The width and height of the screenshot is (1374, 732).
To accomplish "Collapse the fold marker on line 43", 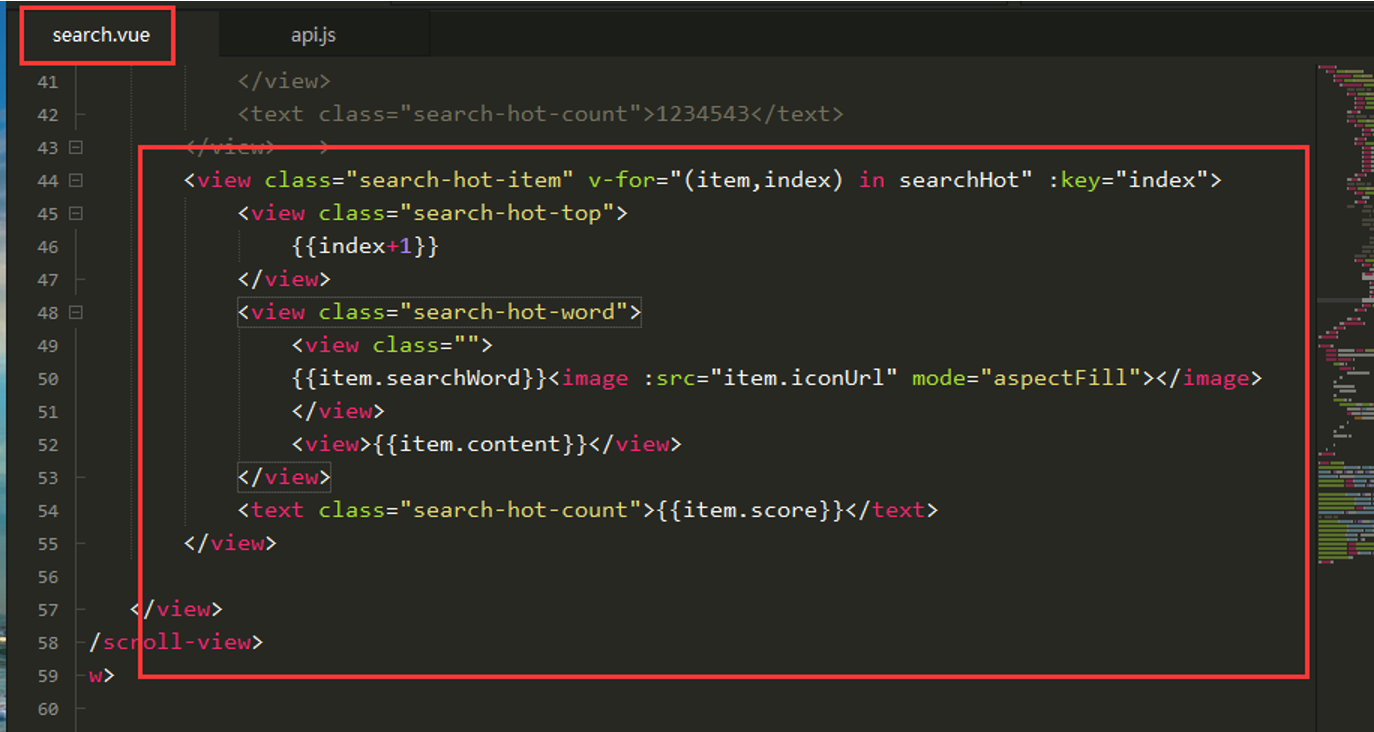I will (x=76, y=147).
